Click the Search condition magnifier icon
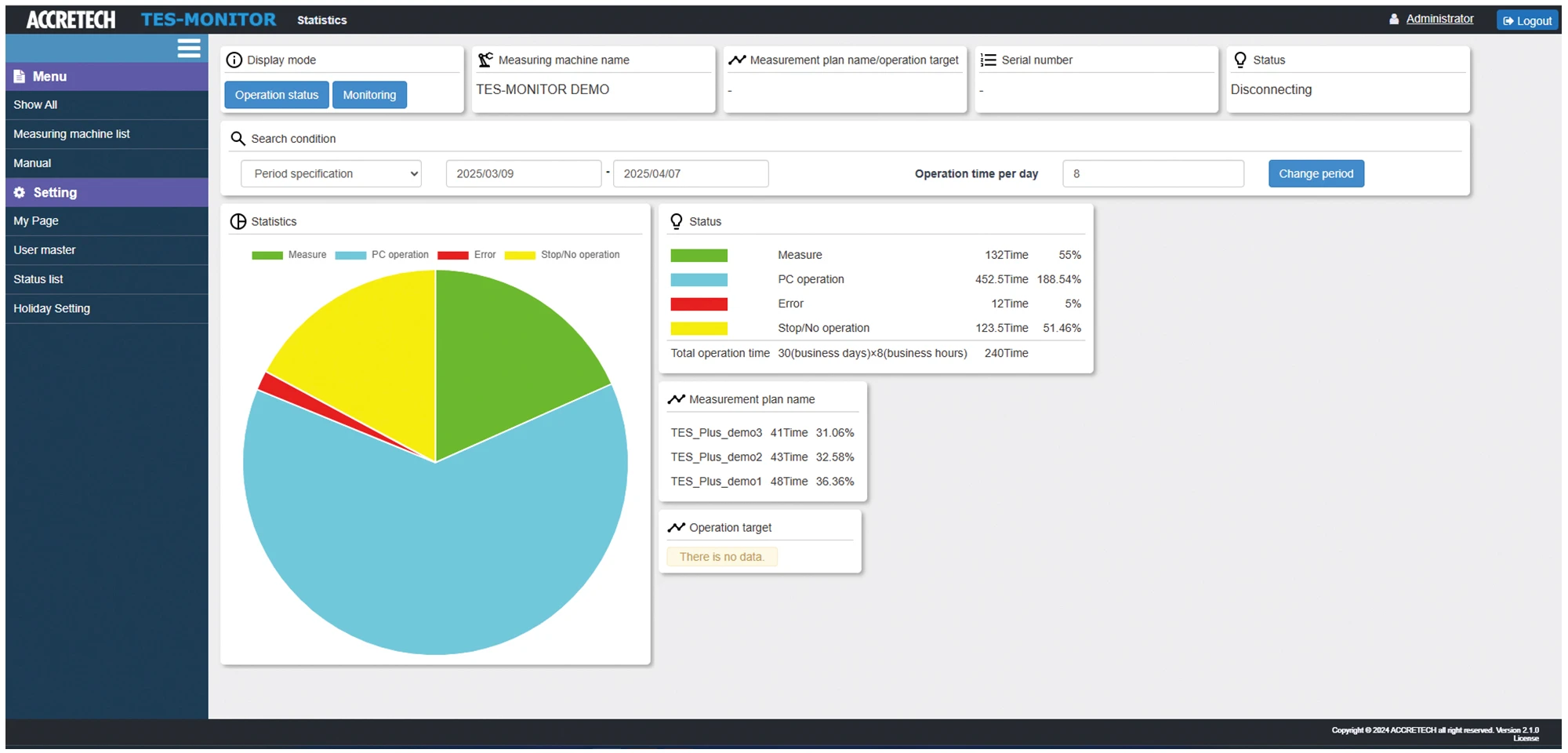 (238, 139)
